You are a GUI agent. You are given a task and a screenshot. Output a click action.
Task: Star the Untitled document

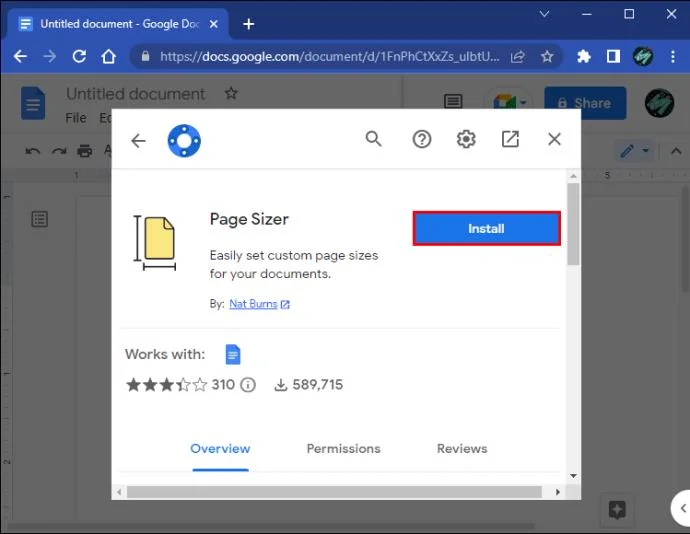(x=231, y=93)
